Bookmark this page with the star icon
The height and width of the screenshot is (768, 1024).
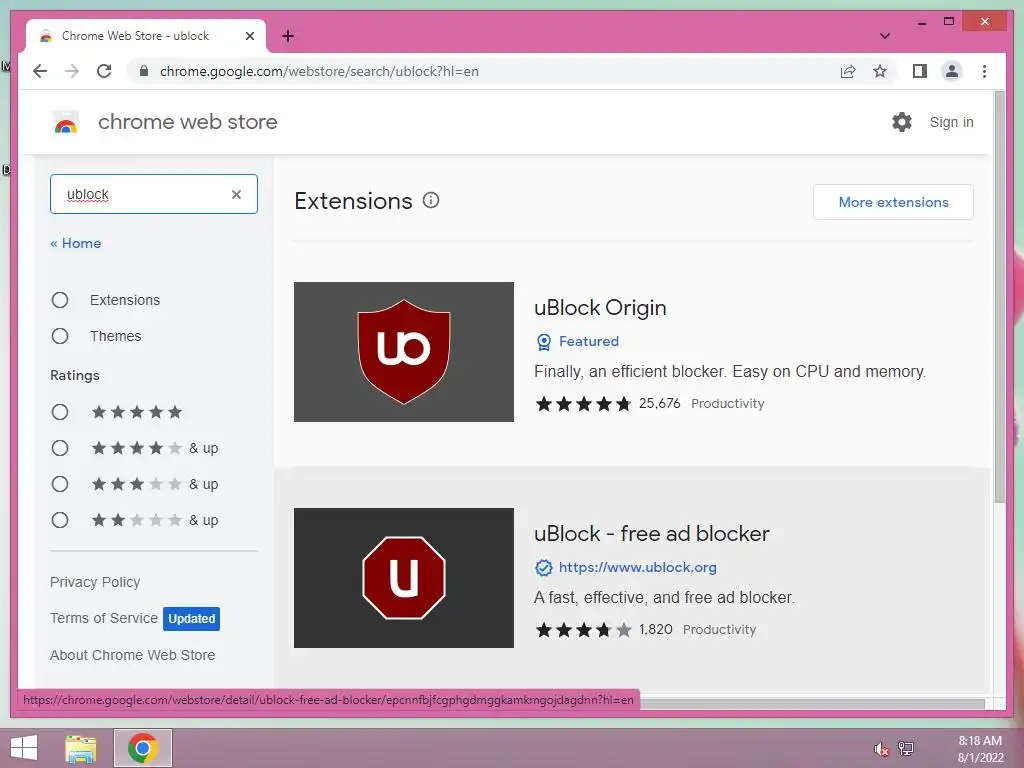[x=880, y=71]
